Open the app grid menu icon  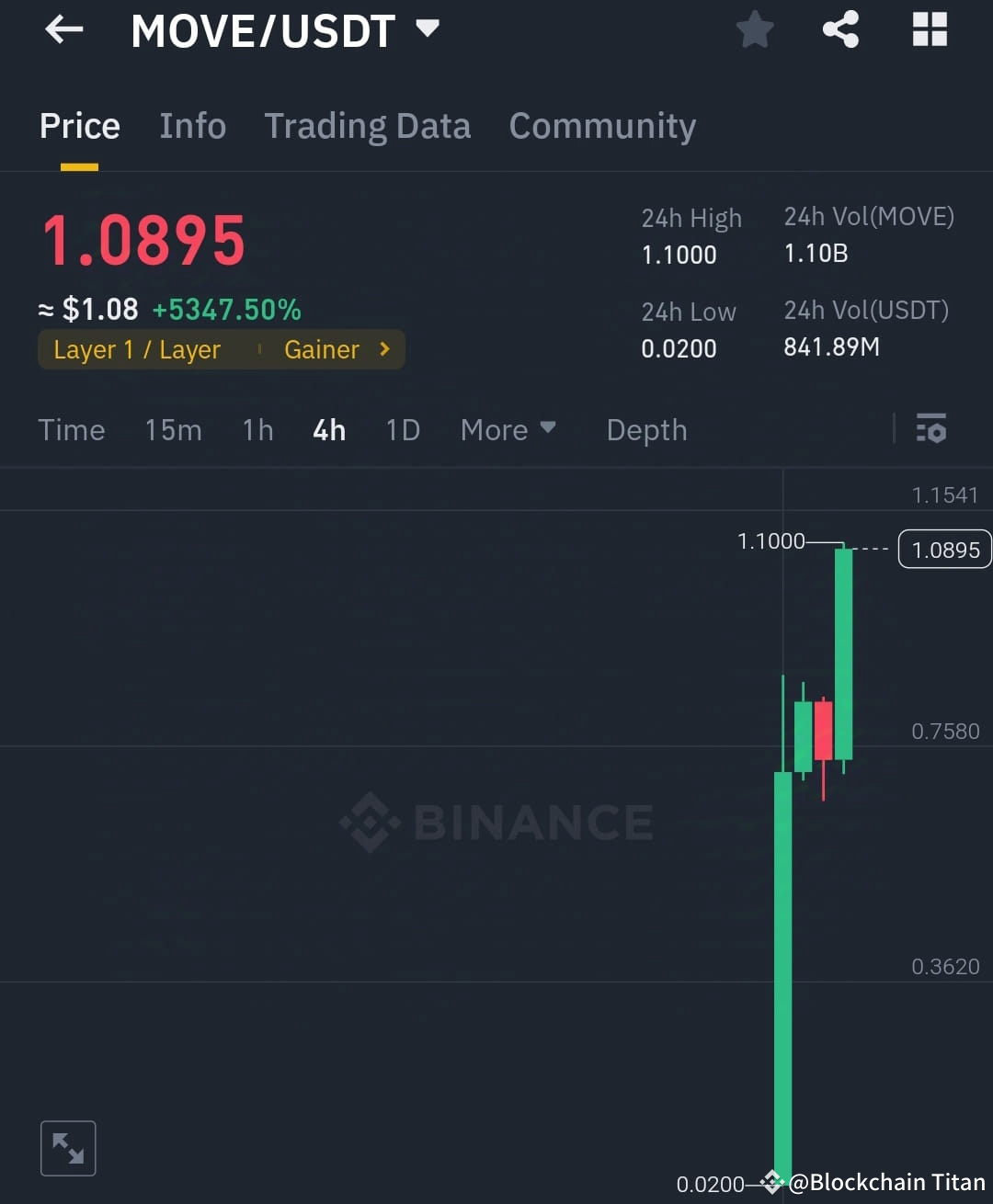(929, 28)
